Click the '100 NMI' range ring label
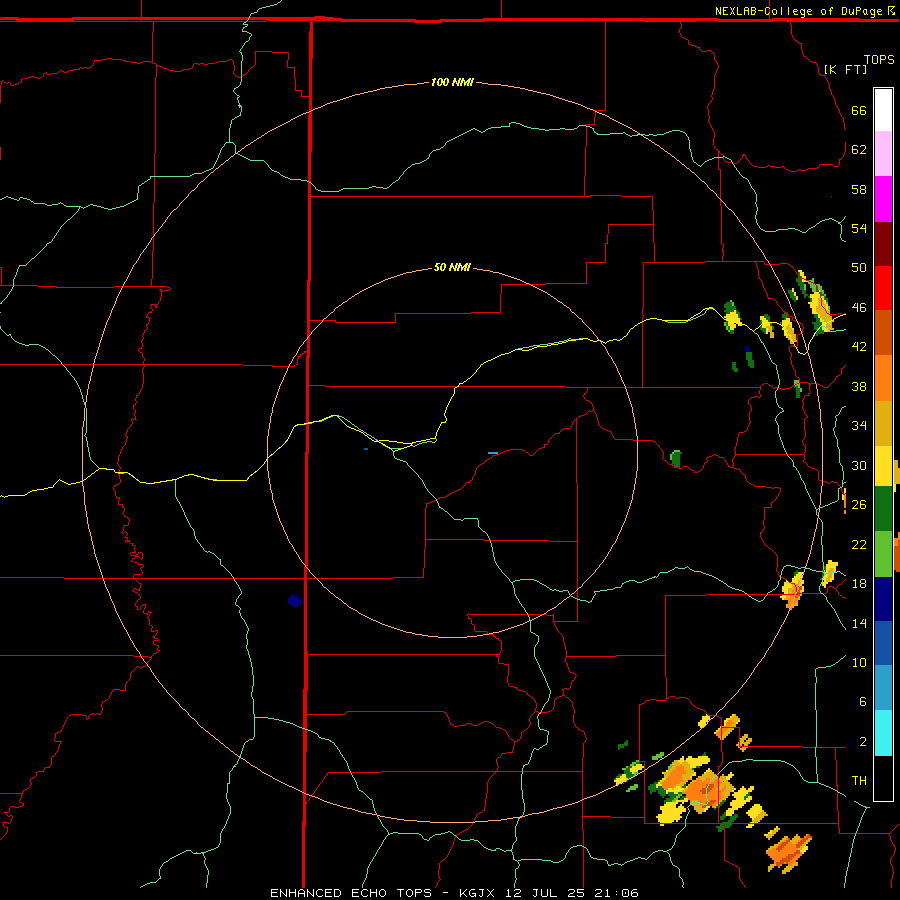 coord(452,82)
